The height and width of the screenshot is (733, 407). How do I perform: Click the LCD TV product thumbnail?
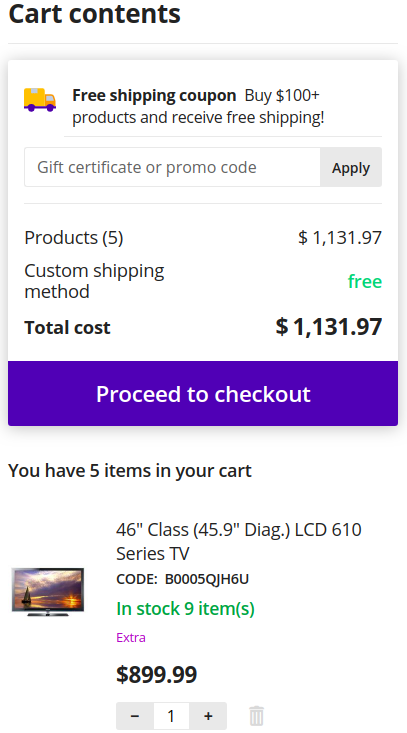pos(48,591)
